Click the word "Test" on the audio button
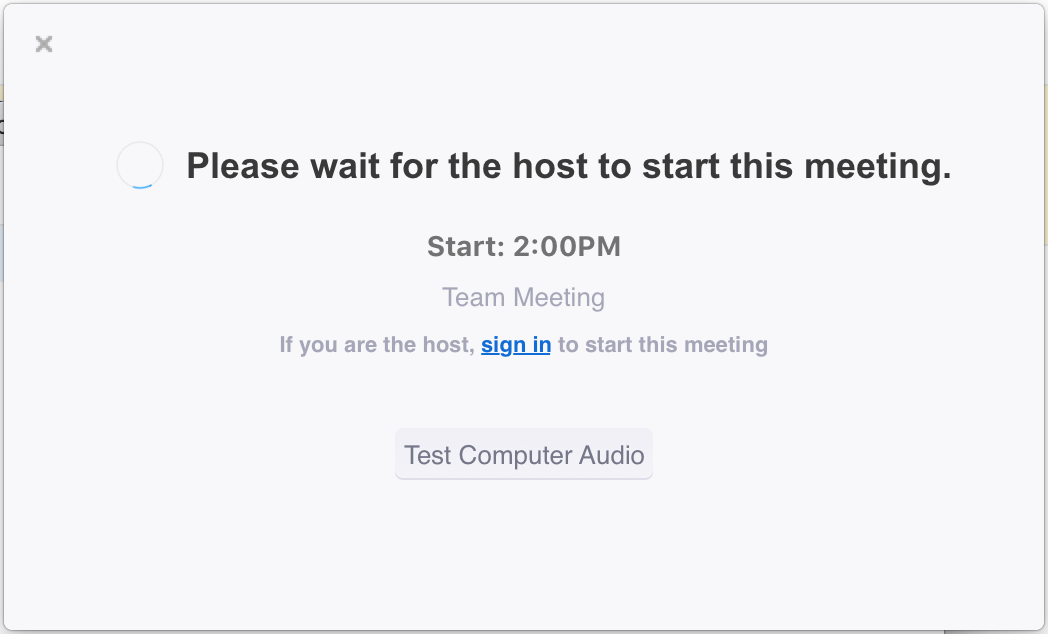 [428, 455]
